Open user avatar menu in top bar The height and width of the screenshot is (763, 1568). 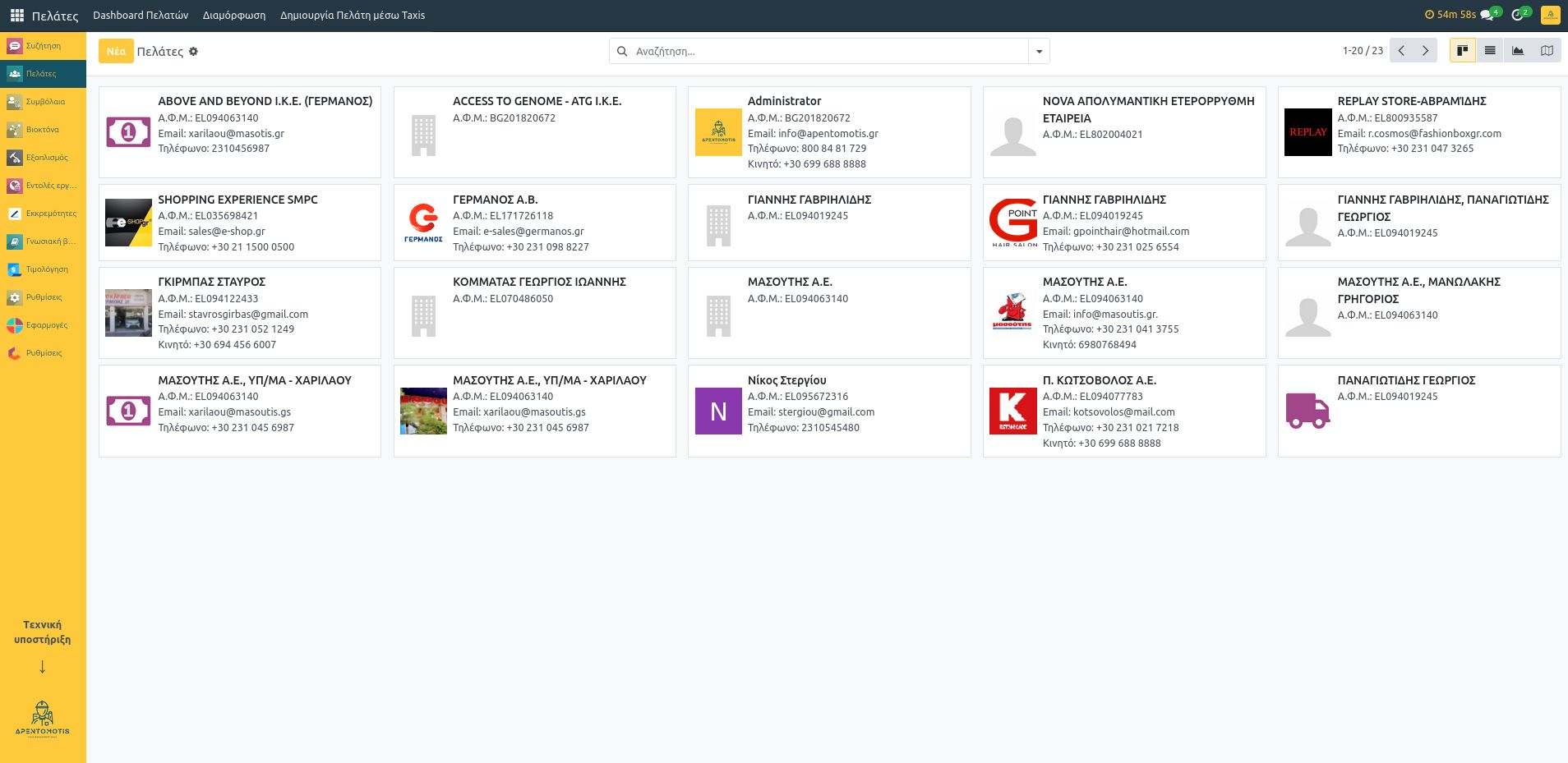pos(1550,15)
